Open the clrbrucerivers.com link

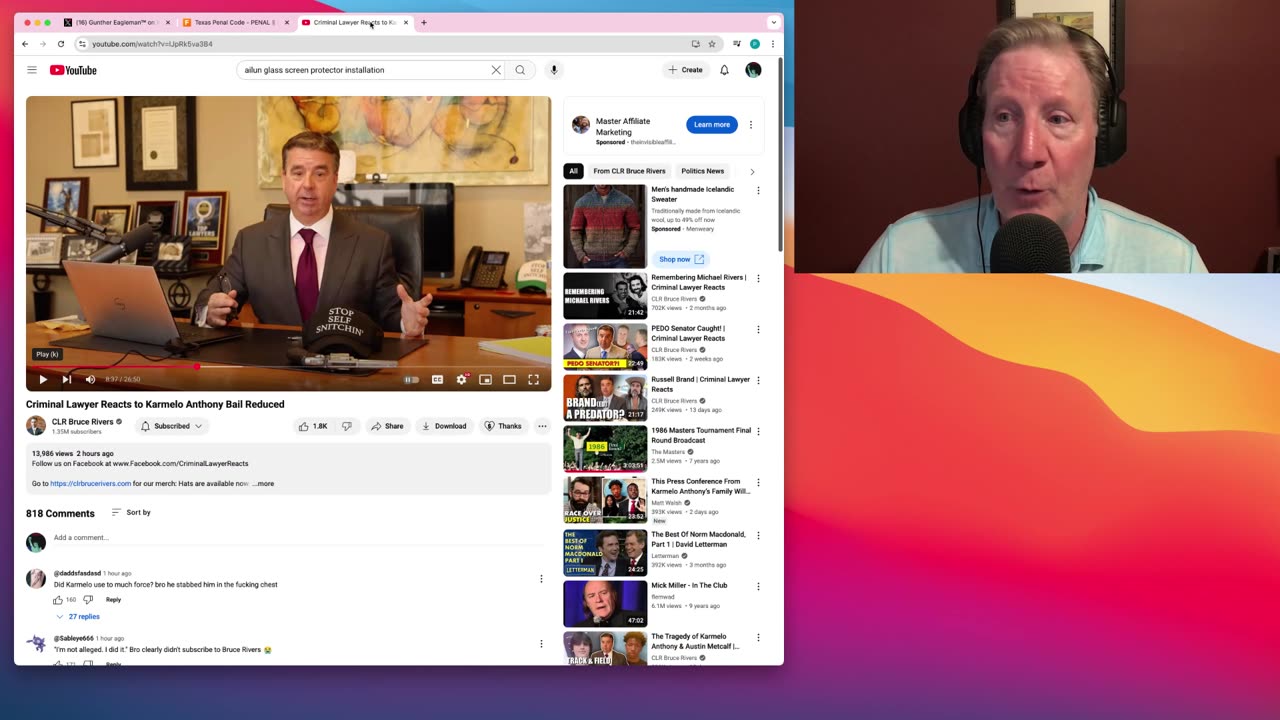pos(90,484)
